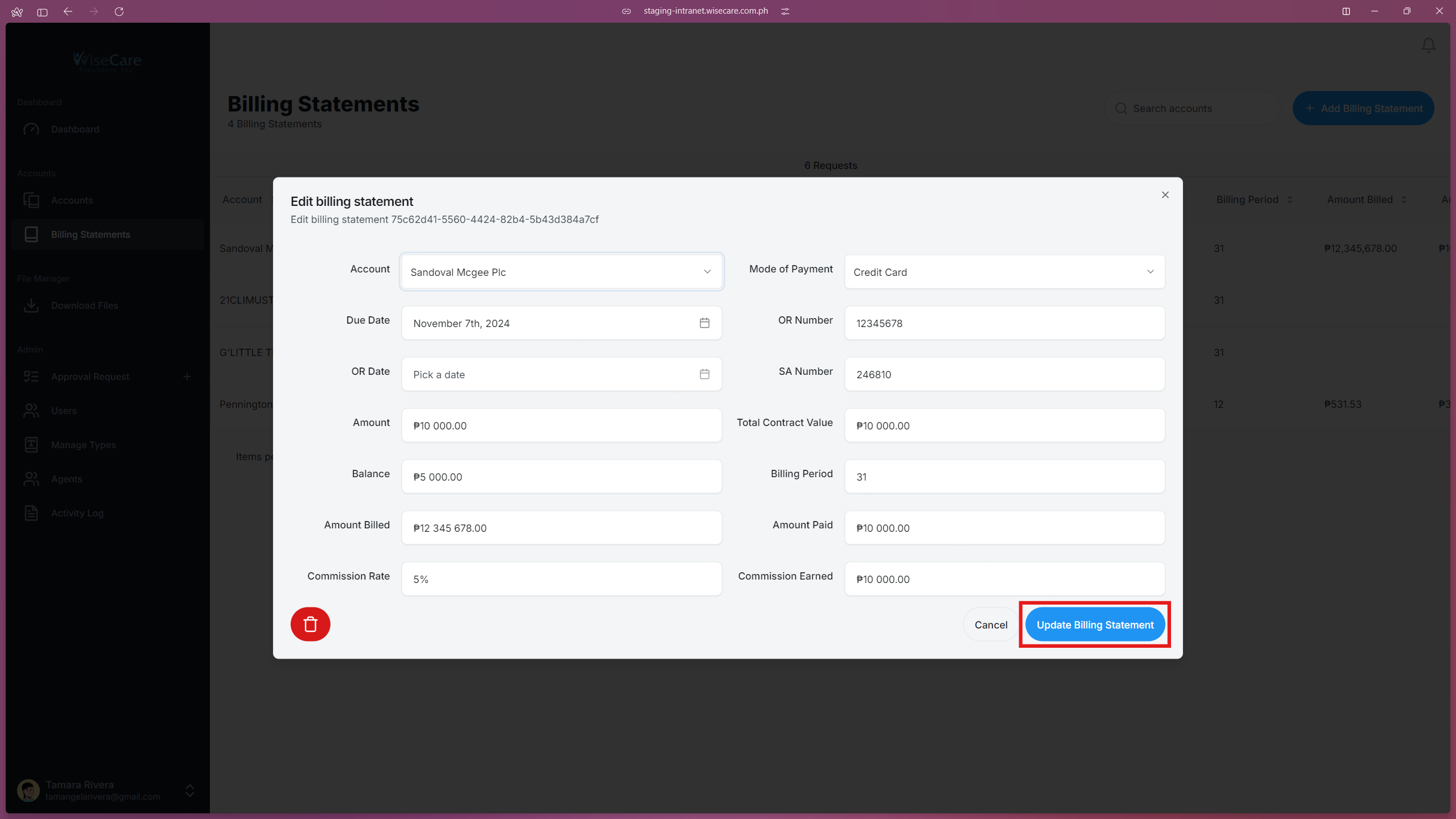Open the Dashboard from the sidebar
Screen dimensions: 1456x819
coord(76,129)
